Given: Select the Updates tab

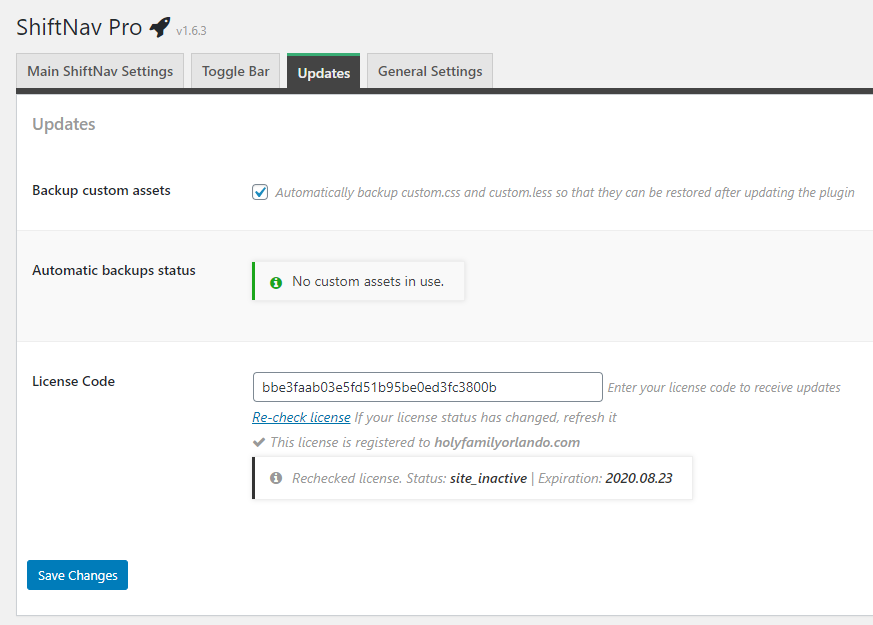Looking at the screenshot, I should [x=323, y=73].
